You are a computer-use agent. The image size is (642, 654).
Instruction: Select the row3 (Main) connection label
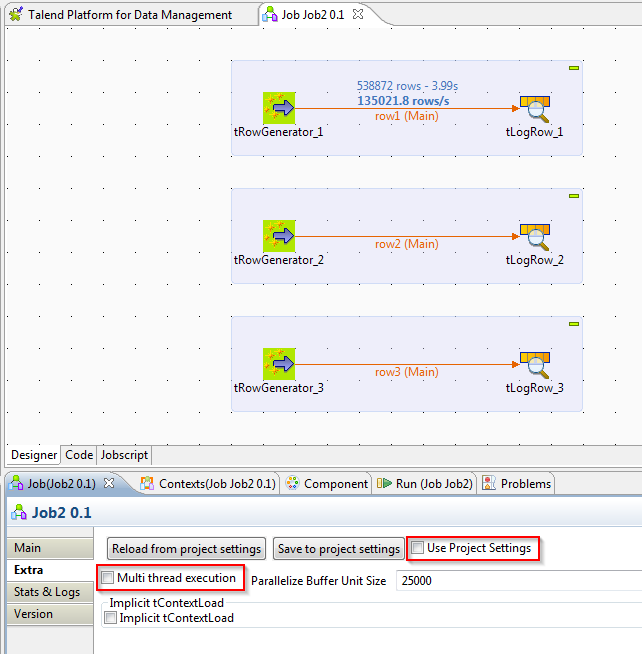pos(407,372)
